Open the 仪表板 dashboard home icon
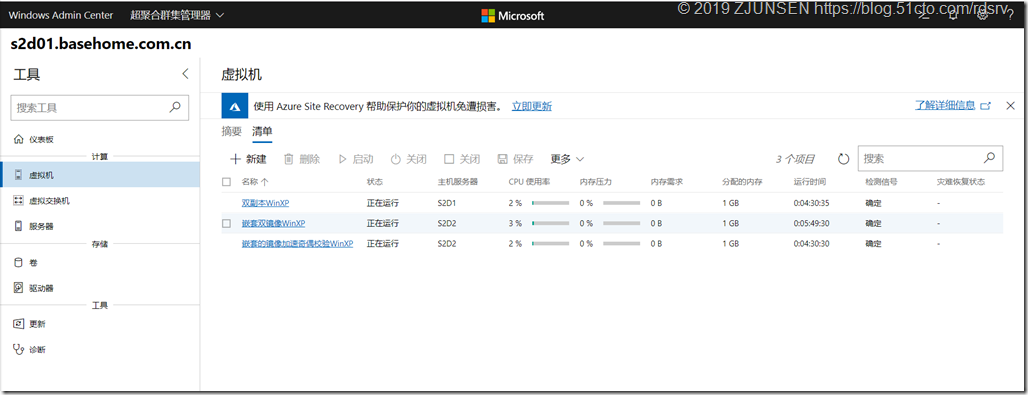 coord(18,139)
